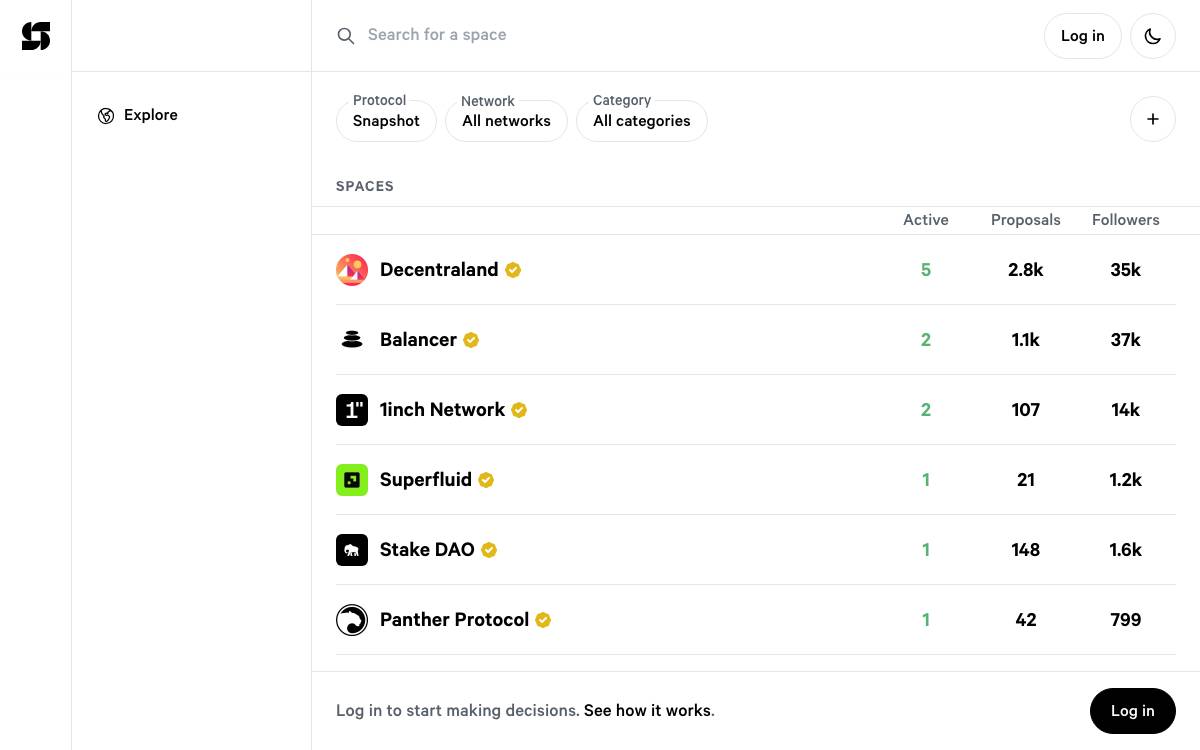
Task: Open Panther Protocol avatar icon
Action: tap(352, 620)
